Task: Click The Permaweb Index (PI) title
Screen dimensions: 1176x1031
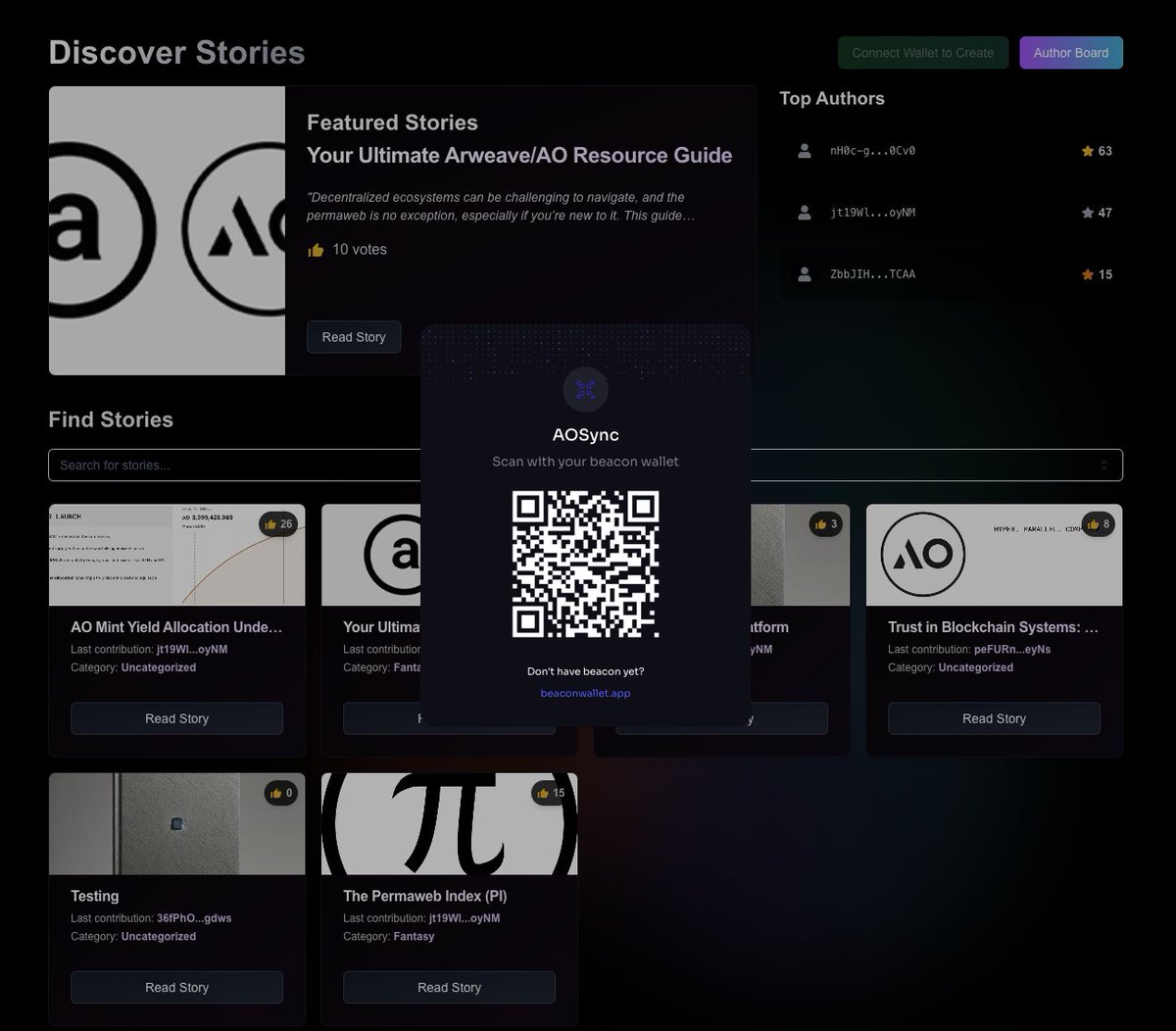Action: click(x=425, y=896)
